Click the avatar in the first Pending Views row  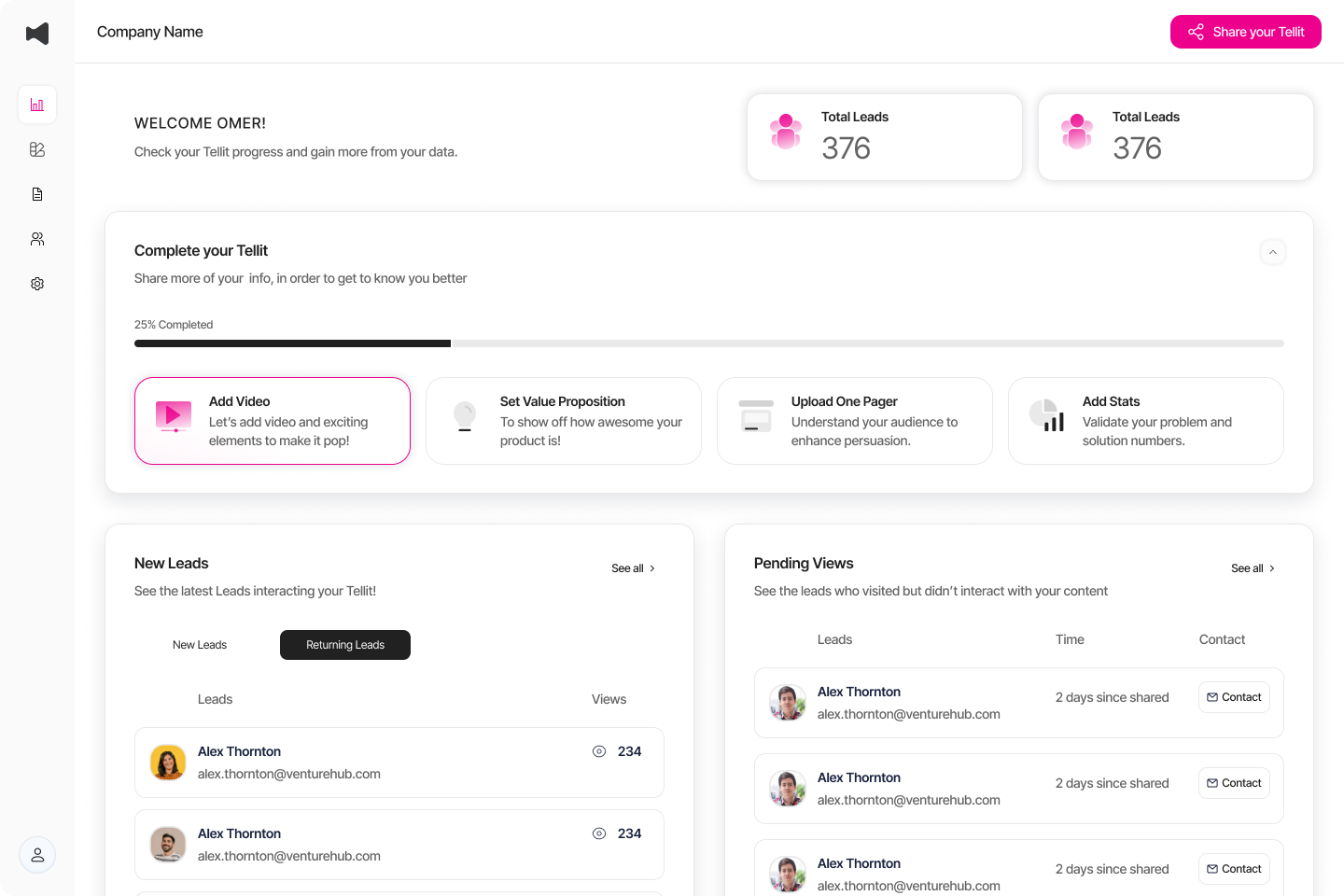[x=788, y=703]
